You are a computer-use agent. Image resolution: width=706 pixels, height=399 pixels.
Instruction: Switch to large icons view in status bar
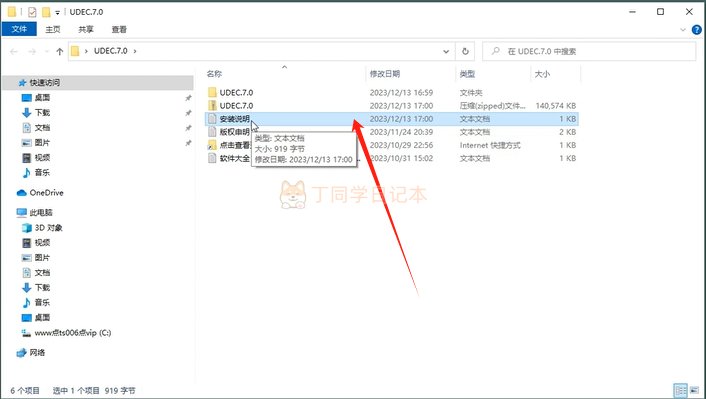[694, 390]
